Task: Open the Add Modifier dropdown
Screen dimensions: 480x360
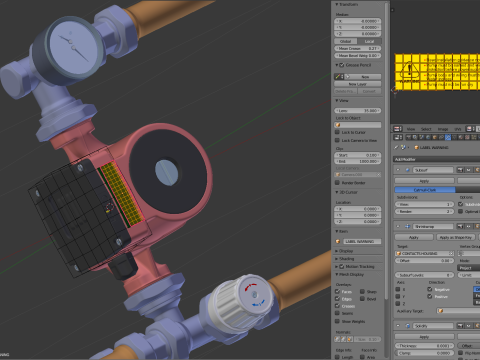Action: [437, 159]
